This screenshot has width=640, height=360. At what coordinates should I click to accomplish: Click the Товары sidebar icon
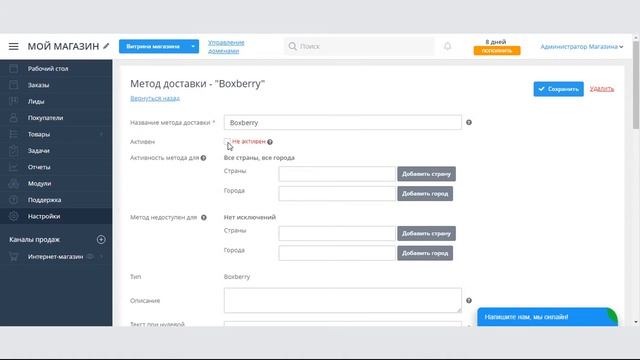tap(13, 134)
